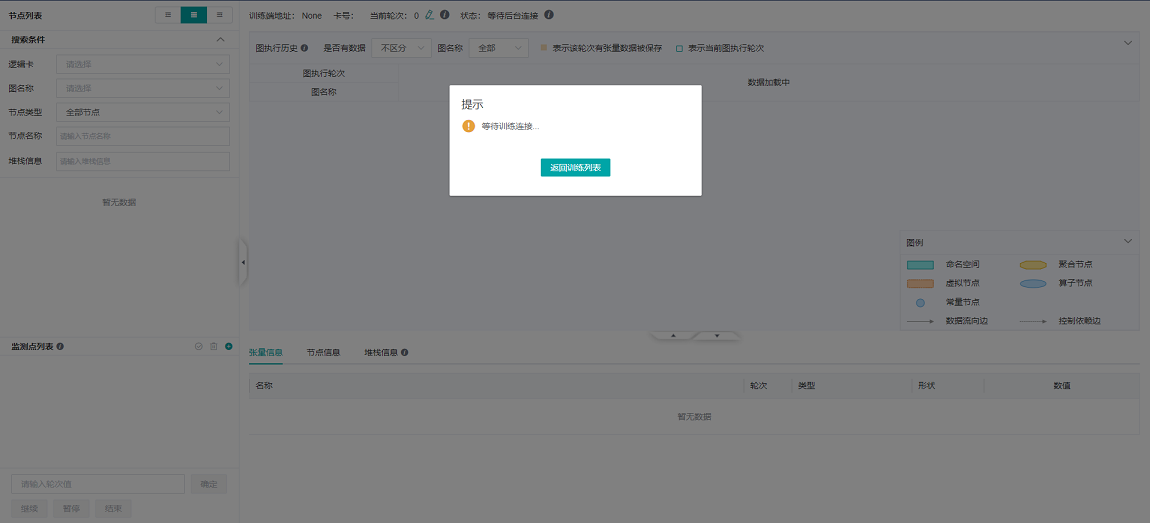The height and width of the screenshot is (523, 1150).
Task: Select the 张量信息 tab
Action: pyautogui.click(x=266, y=353)
